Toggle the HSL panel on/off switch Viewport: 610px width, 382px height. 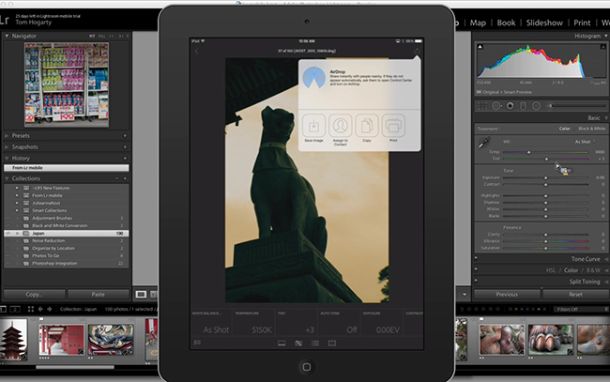pos(476,269)
